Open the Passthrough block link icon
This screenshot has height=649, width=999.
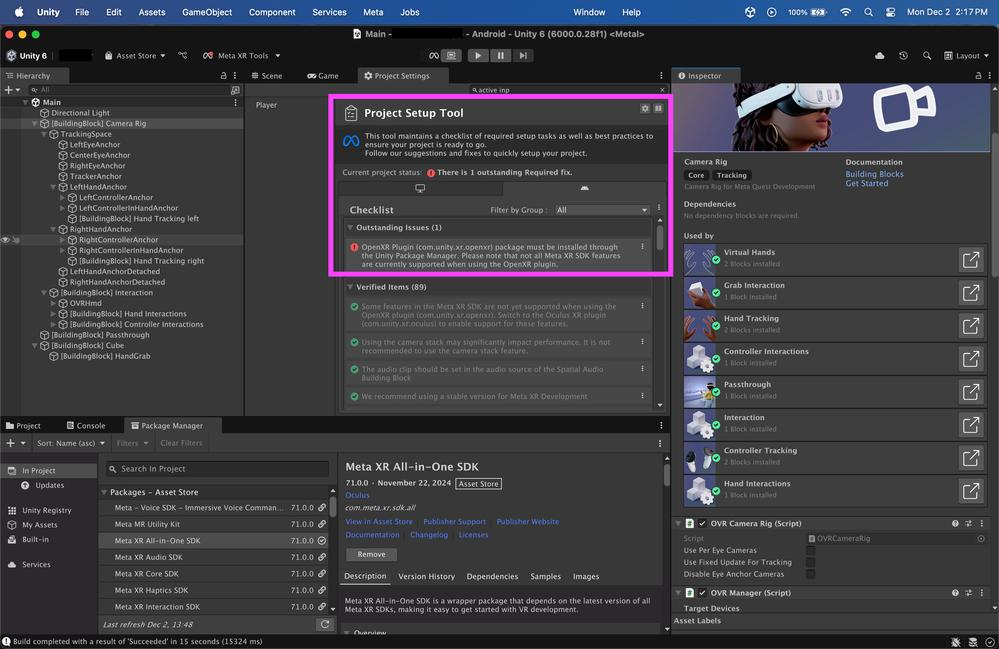click(x=970, y=392)
